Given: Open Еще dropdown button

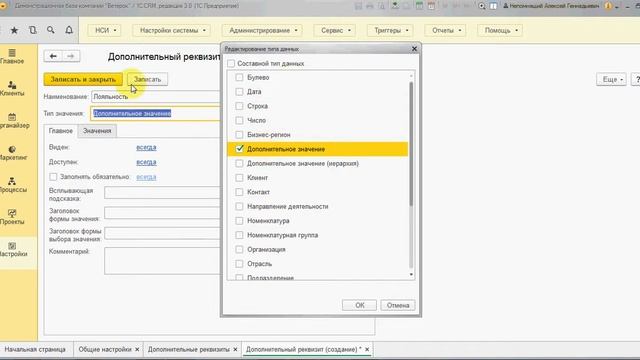Looking at the screenshot, I should point(611,79).
